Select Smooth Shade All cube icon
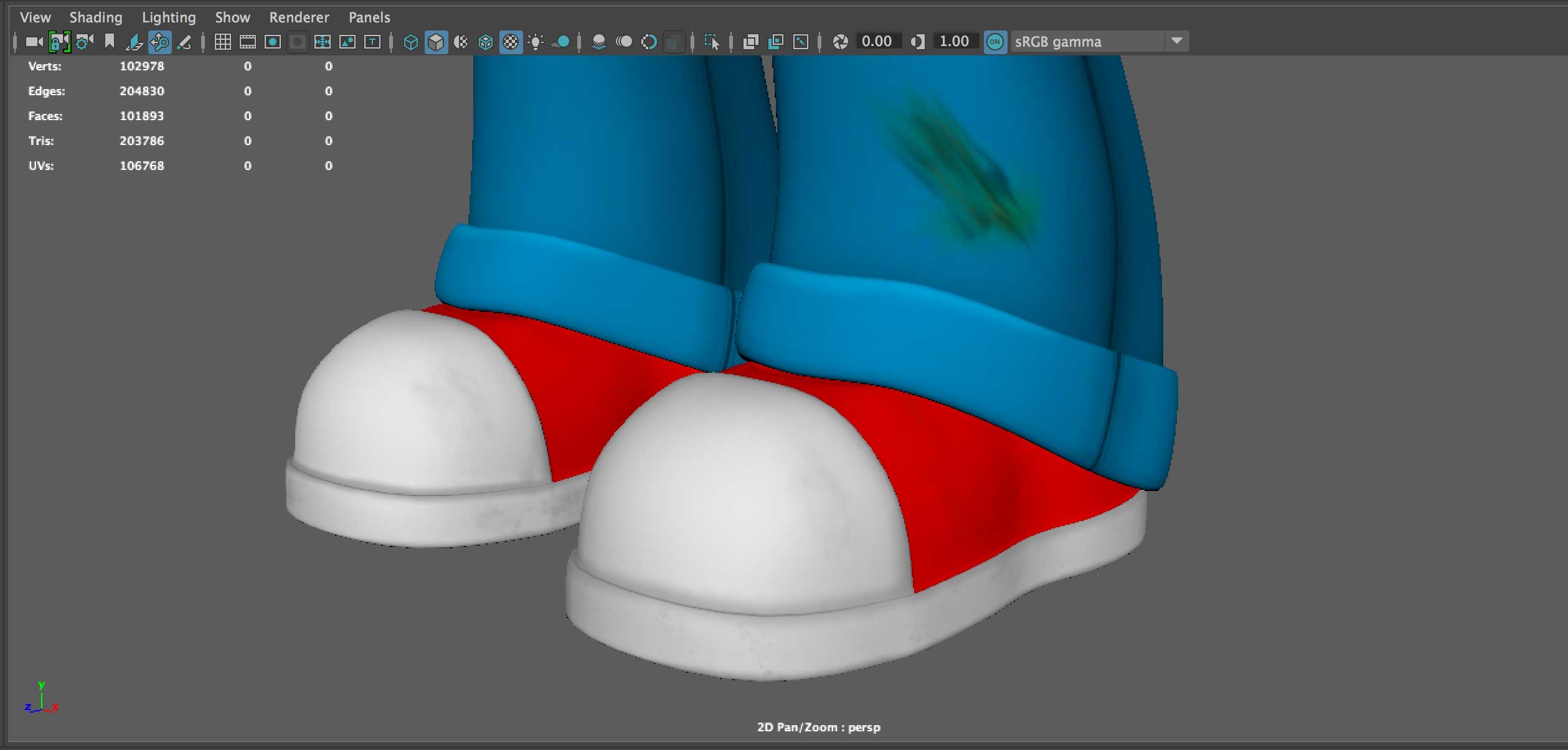The image size is (1568, 750). 436,42
